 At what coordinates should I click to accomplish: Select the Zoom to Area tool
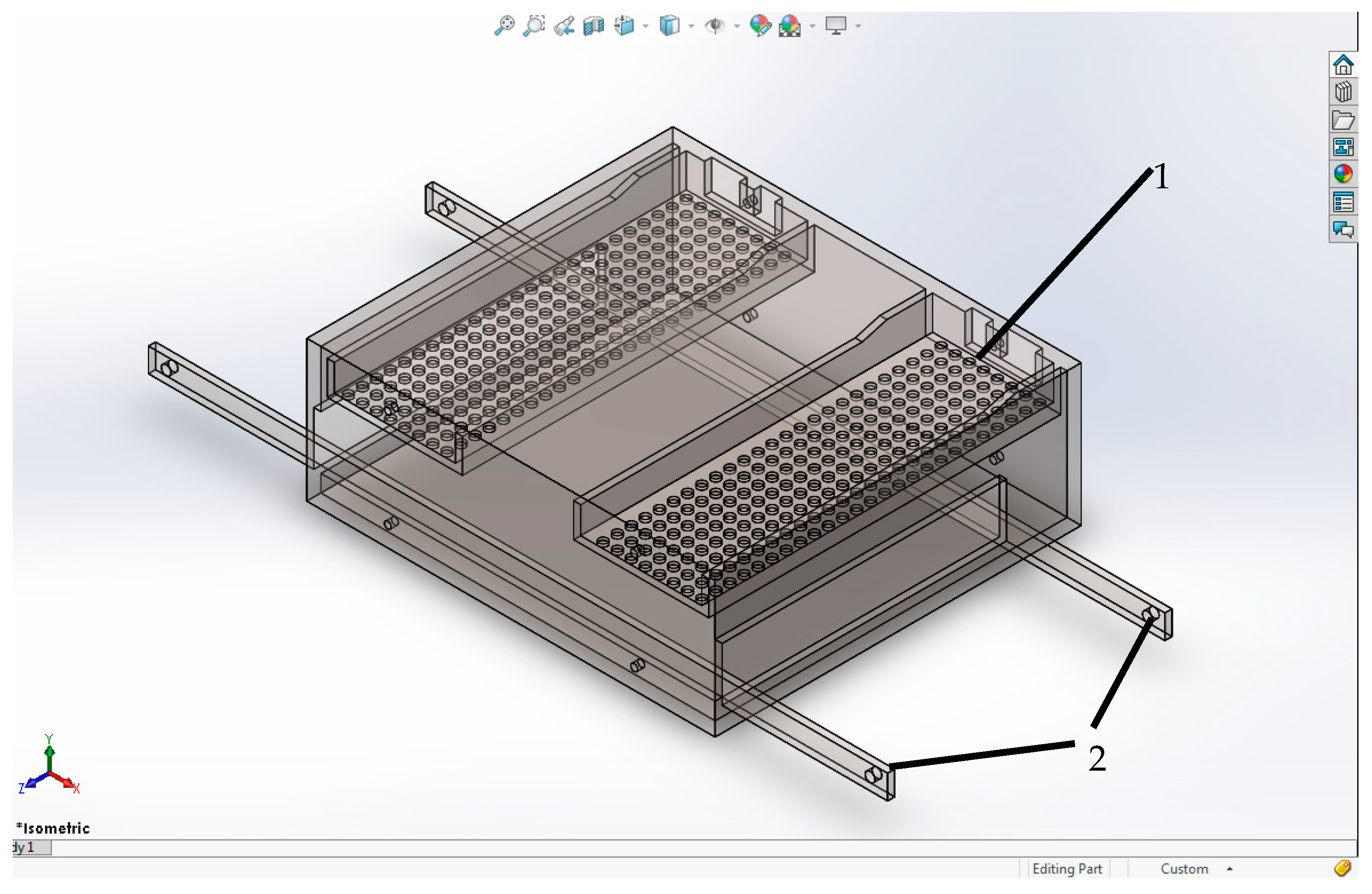click(534, 26)
